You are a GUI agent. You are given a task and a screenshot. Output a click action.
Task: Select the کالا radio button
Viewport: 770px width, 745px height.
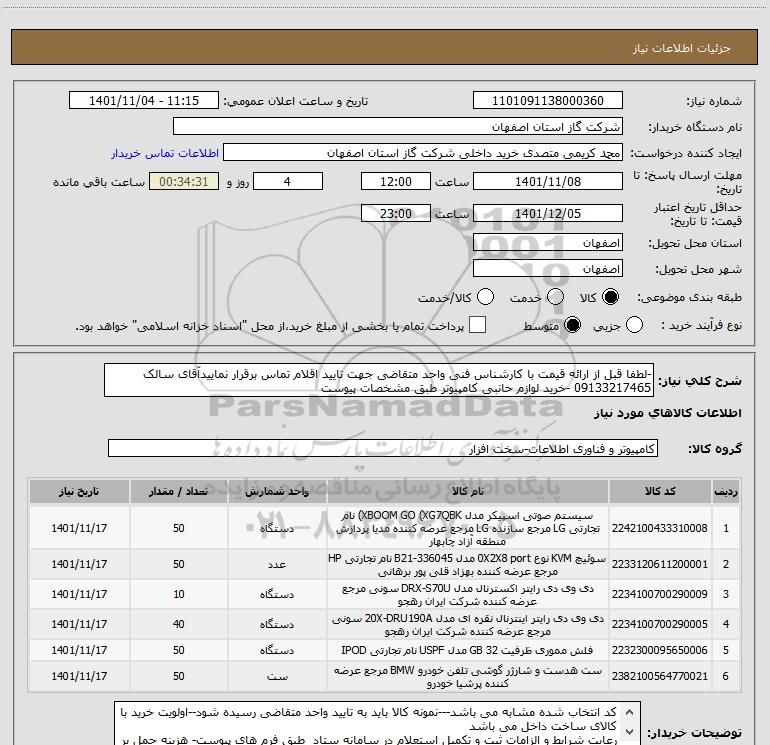(610, 297)
